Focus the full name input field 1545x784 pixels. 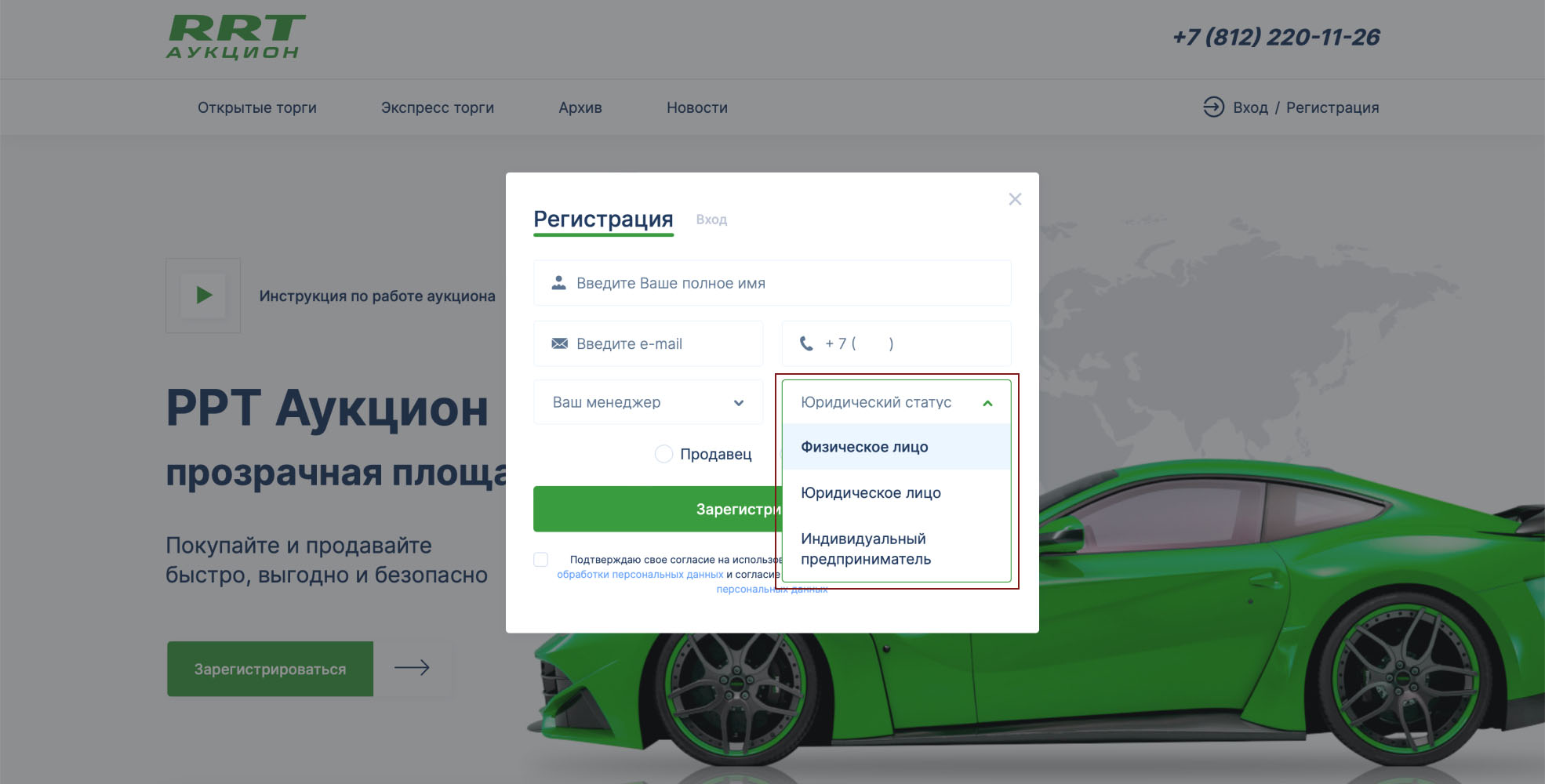tap(772, 283)
